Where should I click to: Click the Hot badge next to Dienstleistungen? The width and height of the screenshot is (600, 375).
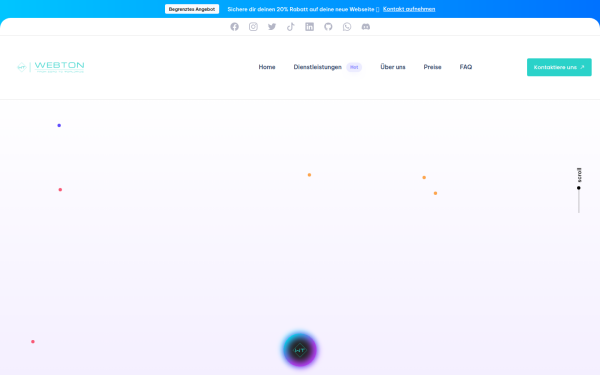[354, 67]
